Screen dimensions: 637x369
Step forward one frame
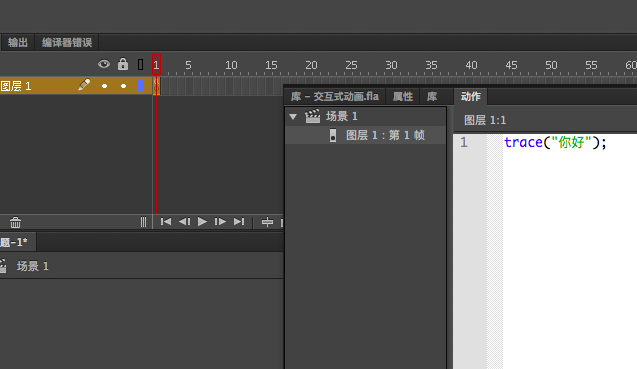220,221
